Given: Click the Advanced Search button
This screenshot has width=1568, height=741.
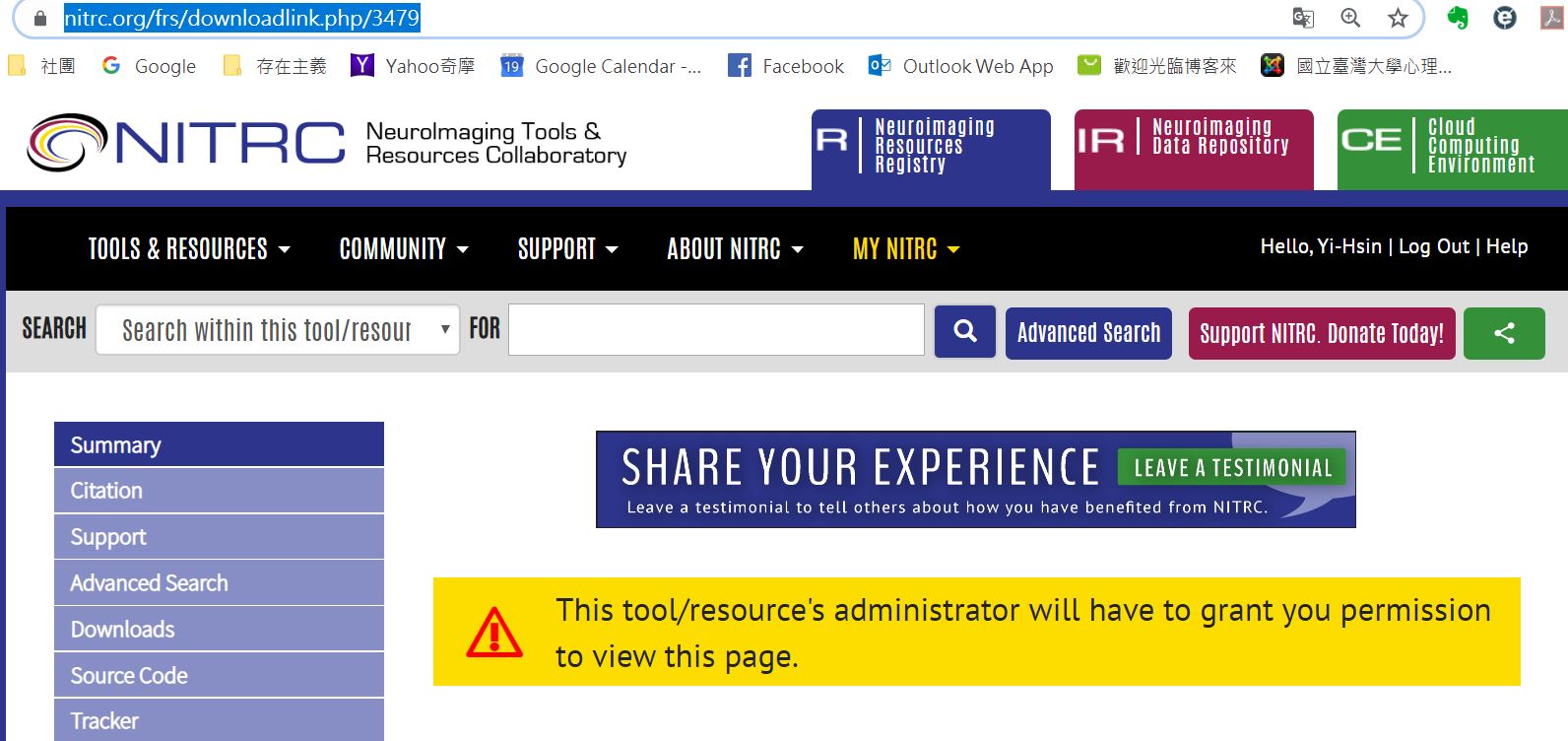Looking at the screenshot, I should (1088, 333).
